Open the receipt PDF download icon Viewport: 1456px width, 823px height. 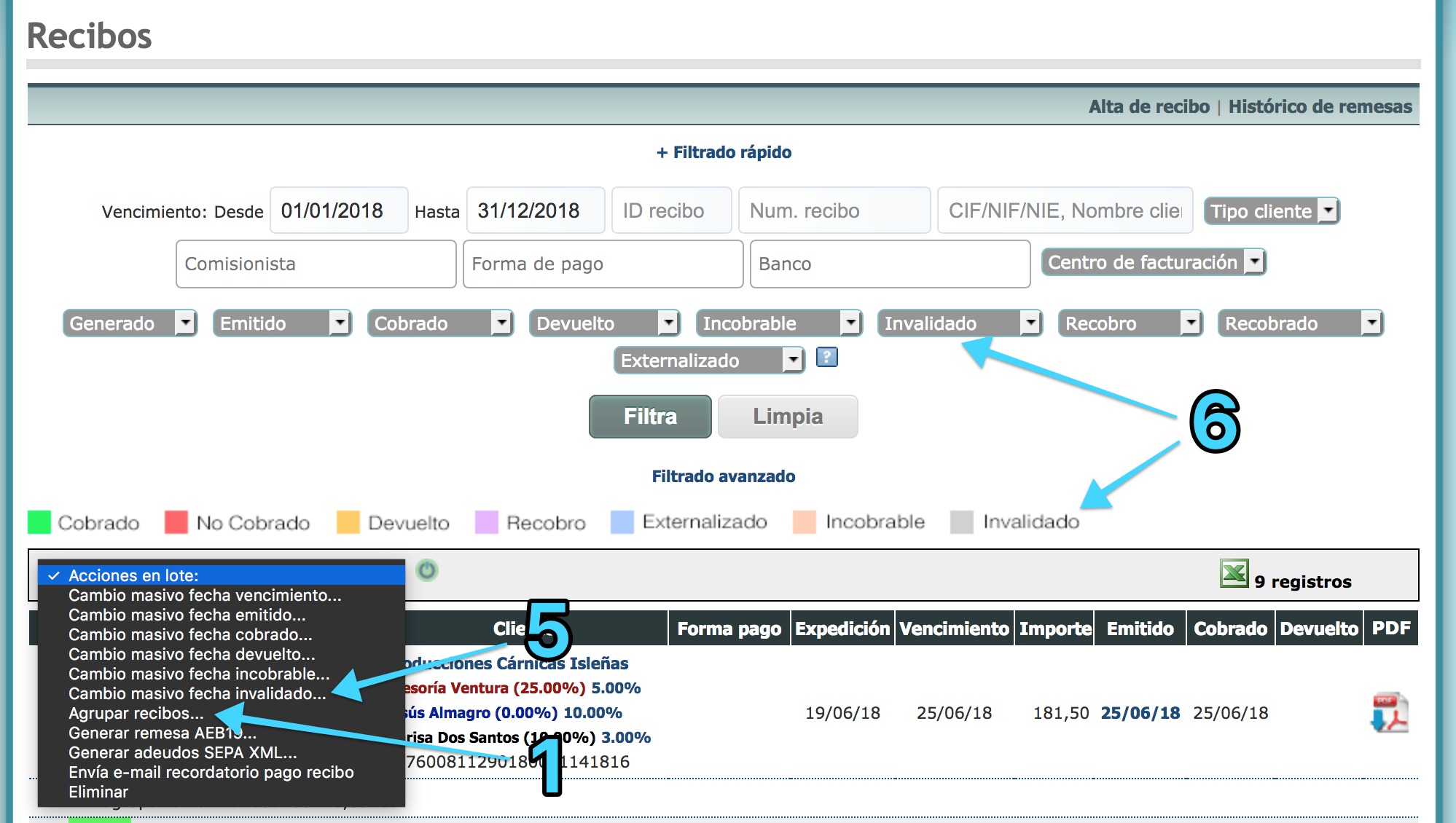coord(1390,712)
